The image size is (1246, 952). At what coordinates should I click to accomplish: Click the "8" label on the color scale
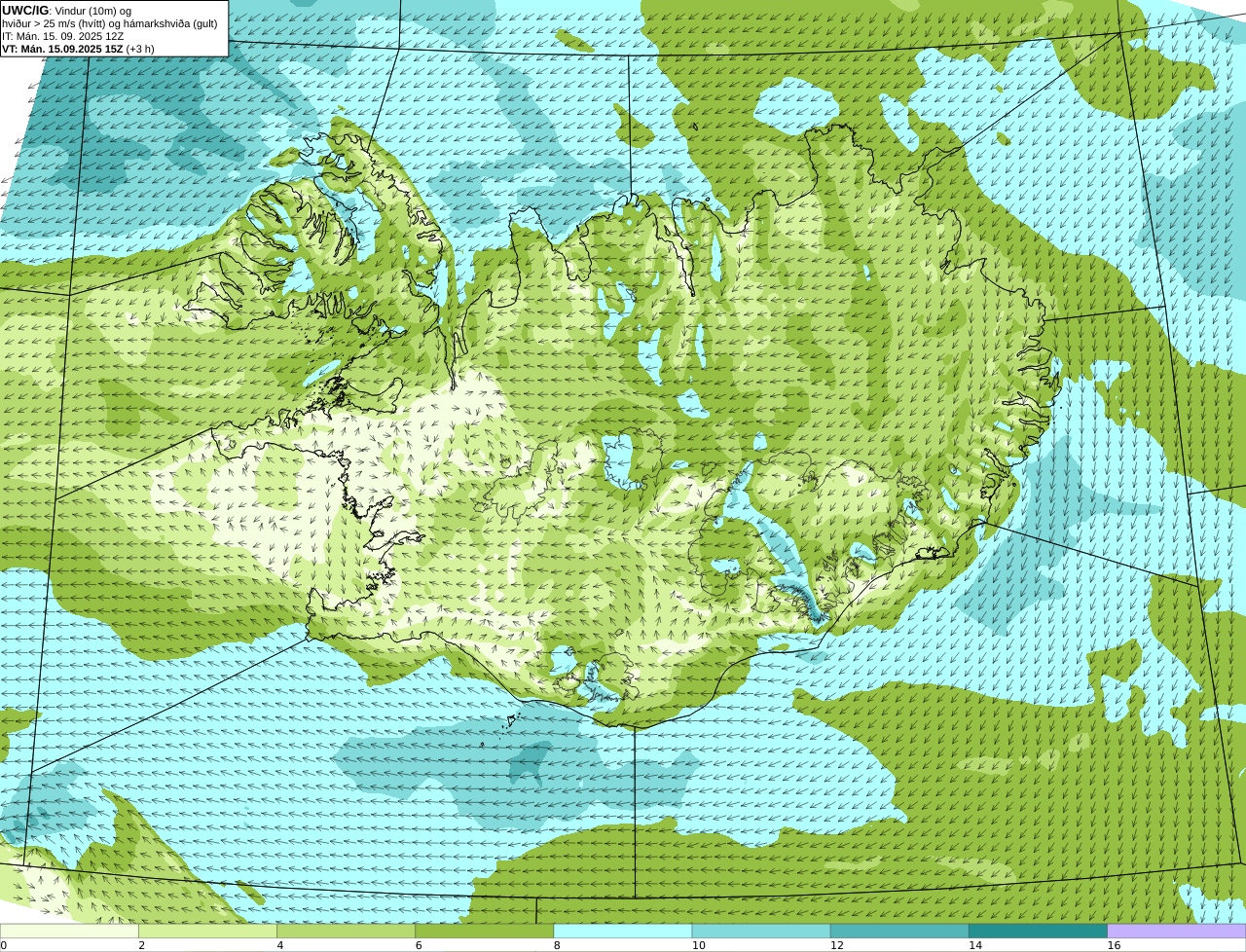(557, 945)
